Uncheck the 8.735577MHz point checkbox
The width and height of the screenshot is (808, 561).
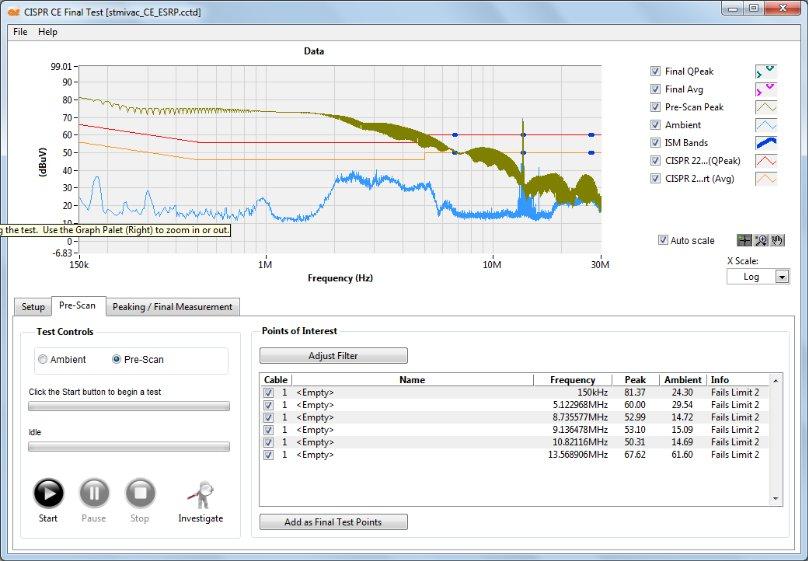(x=268, y=417)
